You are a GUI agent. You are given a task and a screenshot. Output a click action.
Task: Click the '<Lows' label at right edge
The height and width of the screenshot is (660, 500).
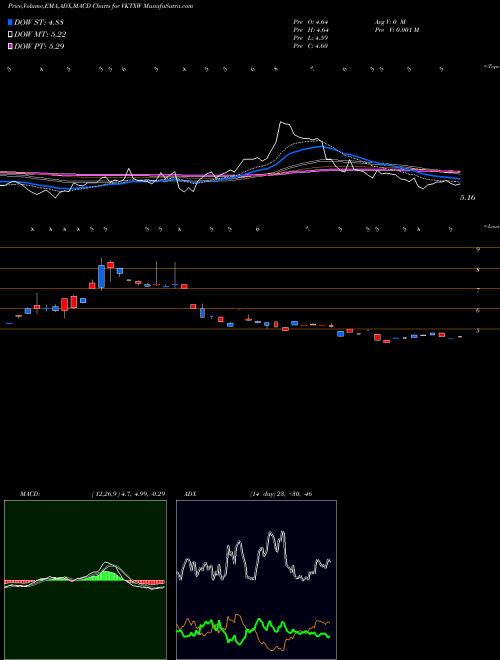click(x=491, y=226)
